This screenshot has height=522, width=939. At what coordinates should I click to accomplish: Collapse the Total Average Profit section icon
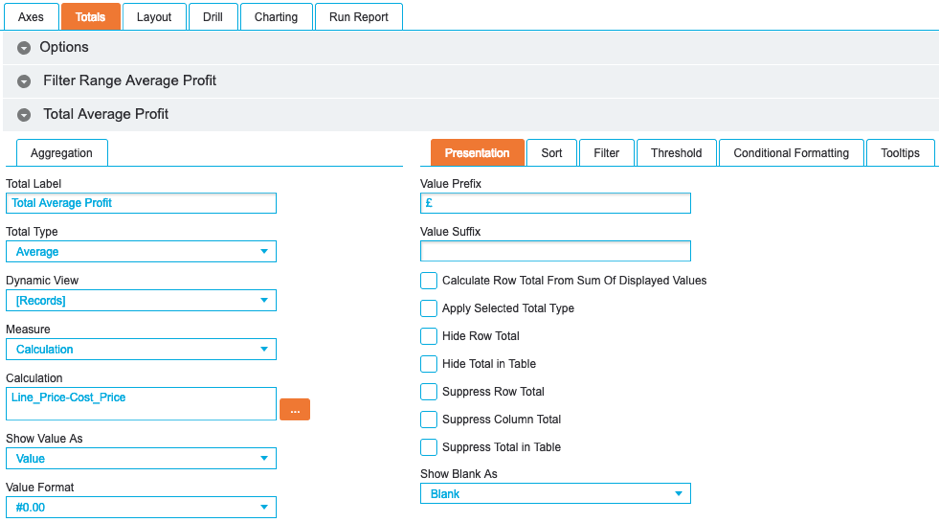pos(24,115)
